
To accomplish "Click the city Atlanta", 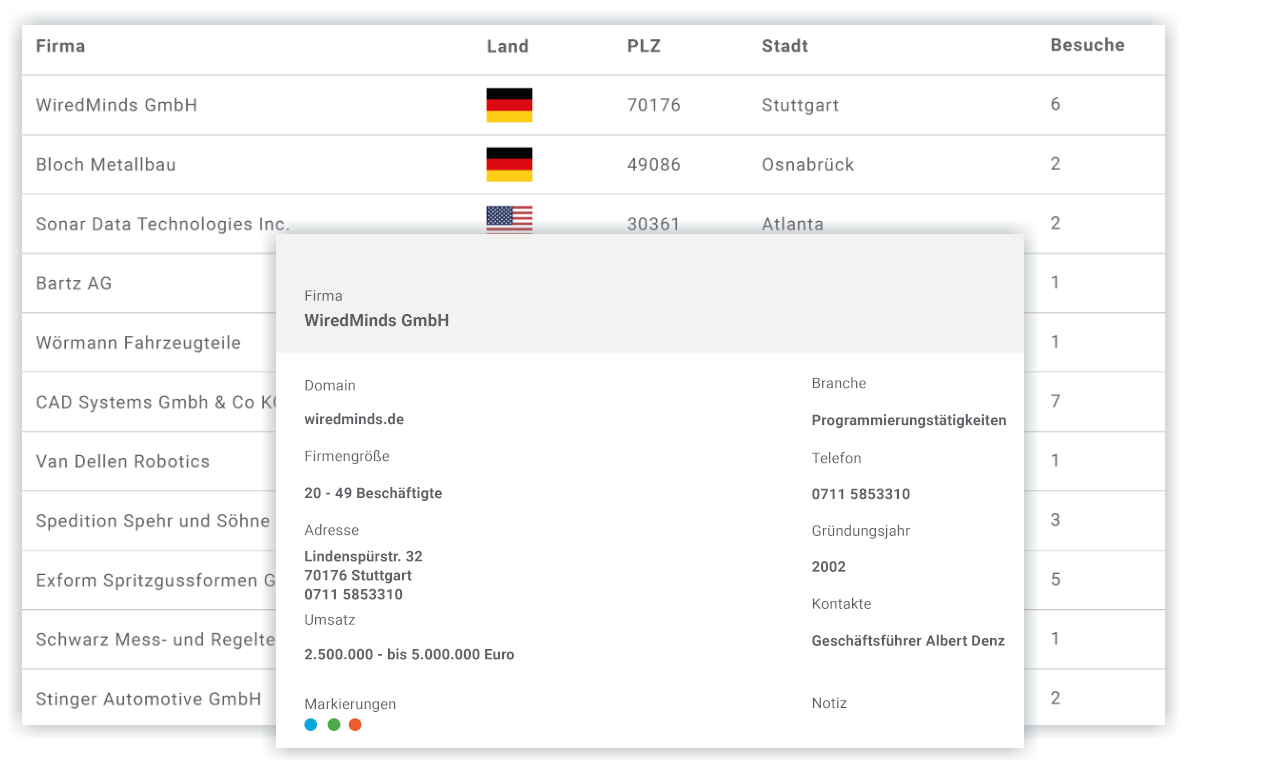I will point(793,224).
